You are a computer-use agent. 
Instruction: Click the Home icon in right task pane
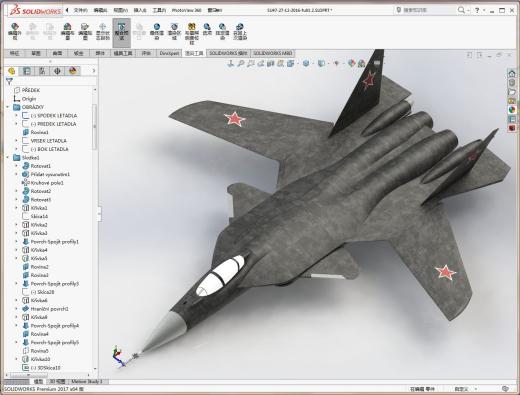pos(512,73)
